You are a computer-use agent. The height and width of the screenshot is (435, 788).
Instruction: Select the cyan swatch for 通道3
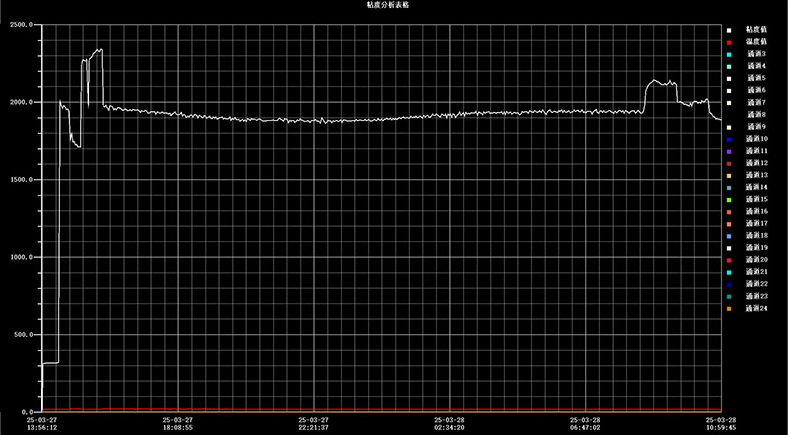click(x=729, y=54)
